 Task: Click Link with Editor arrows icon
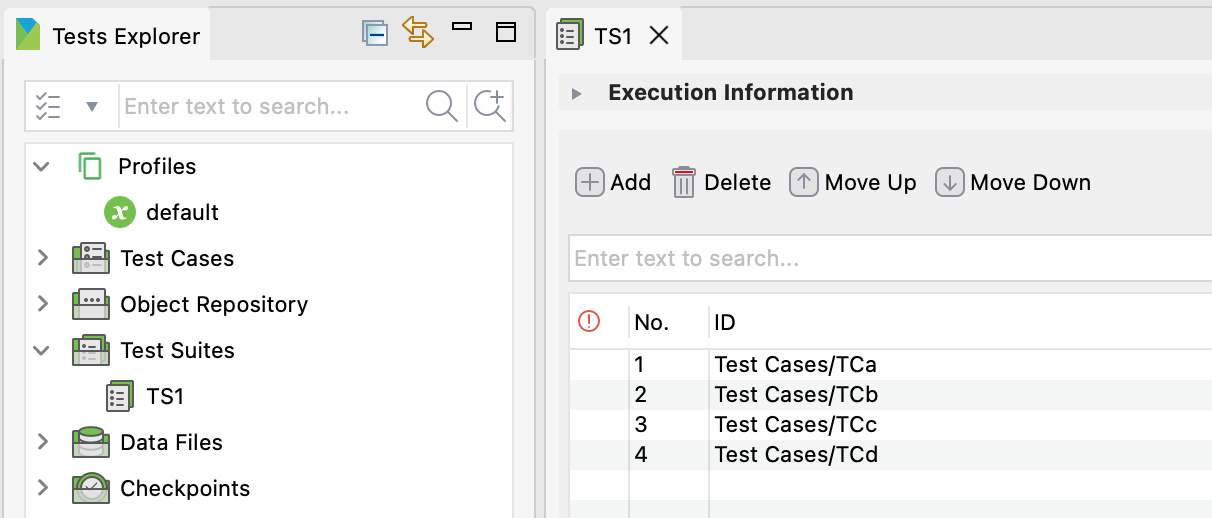(x=417, y=33)
